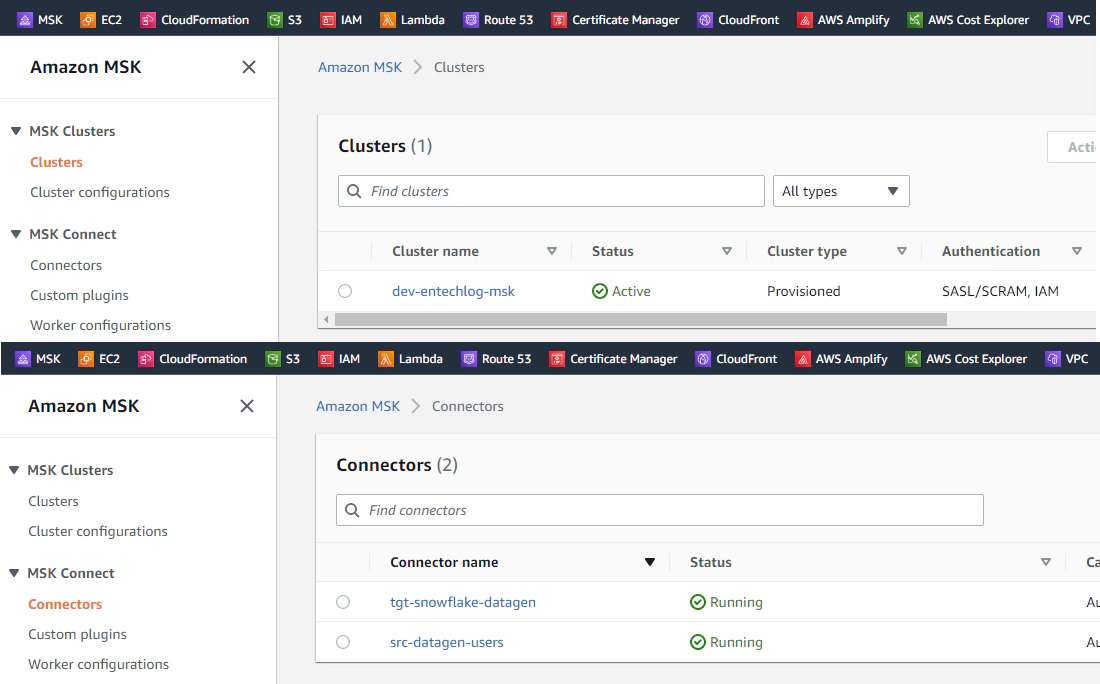Open the tgt-snowflake-datagen connector link

[x=463, y=602]
